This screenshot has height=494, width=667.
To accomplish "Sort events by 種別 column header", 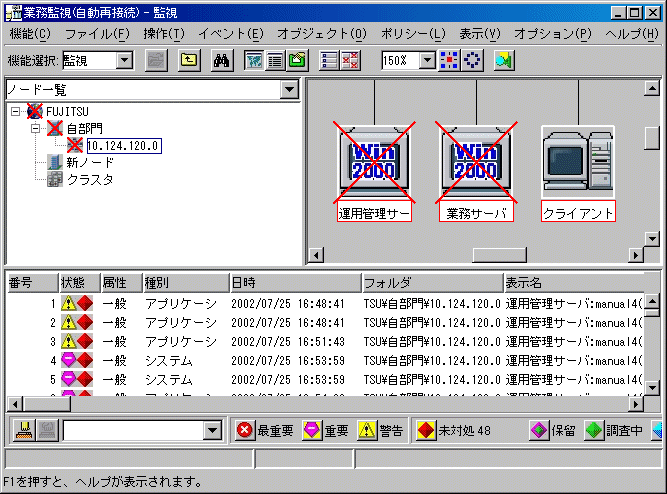I will (185, 283).
